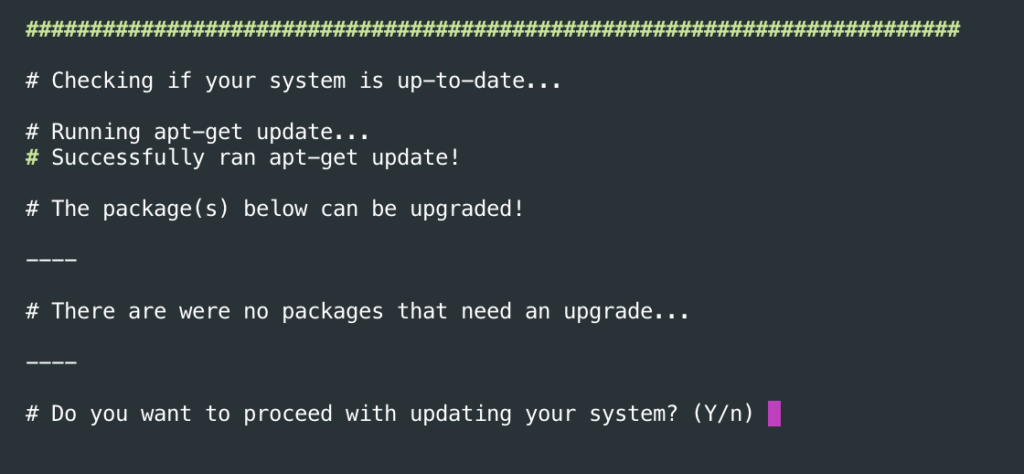
Task: Click the green hash border line at top
Action: coord(492,29)
